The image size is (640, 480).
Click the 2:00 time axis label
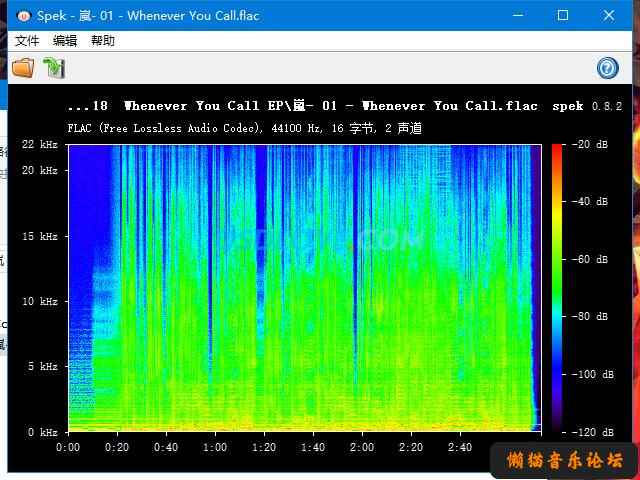tap(362, 447)
